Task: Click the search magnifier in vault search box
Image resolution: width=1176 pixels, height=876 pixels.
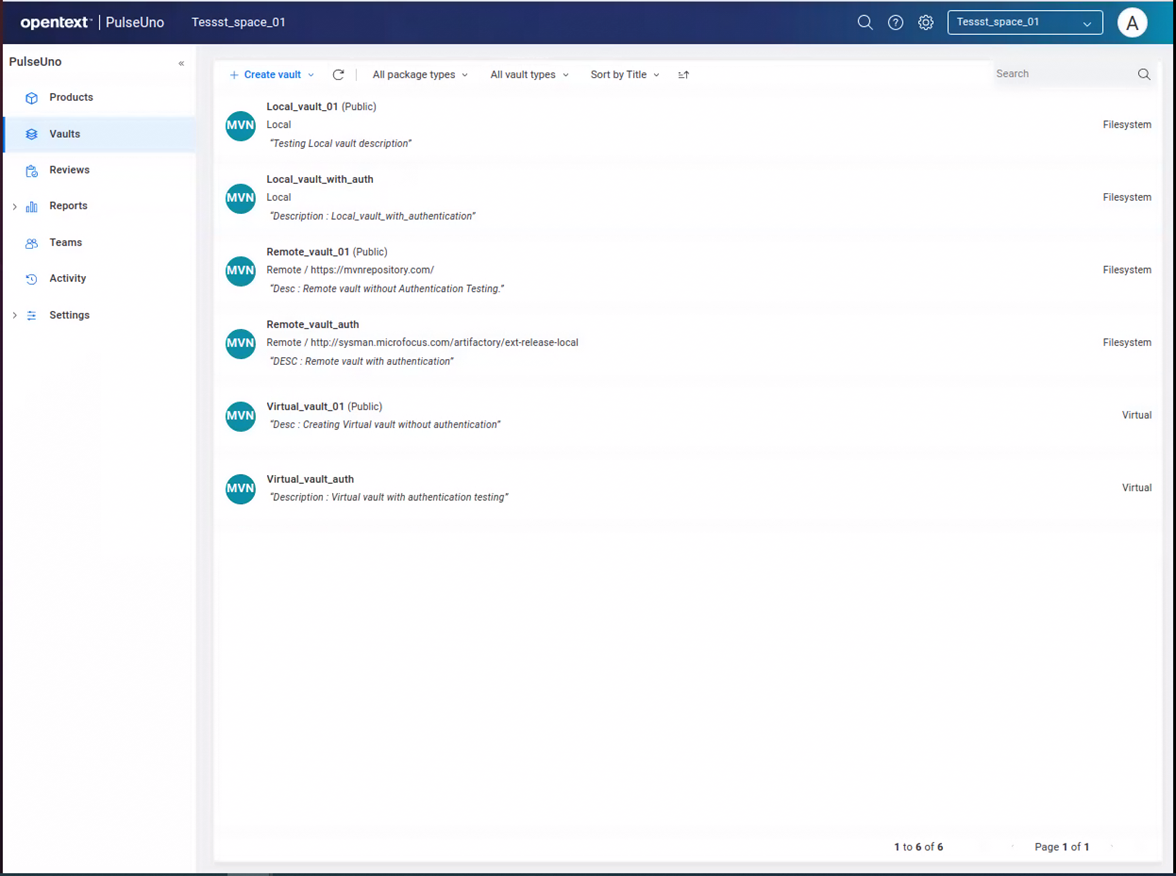Action: pos(1144,74)
